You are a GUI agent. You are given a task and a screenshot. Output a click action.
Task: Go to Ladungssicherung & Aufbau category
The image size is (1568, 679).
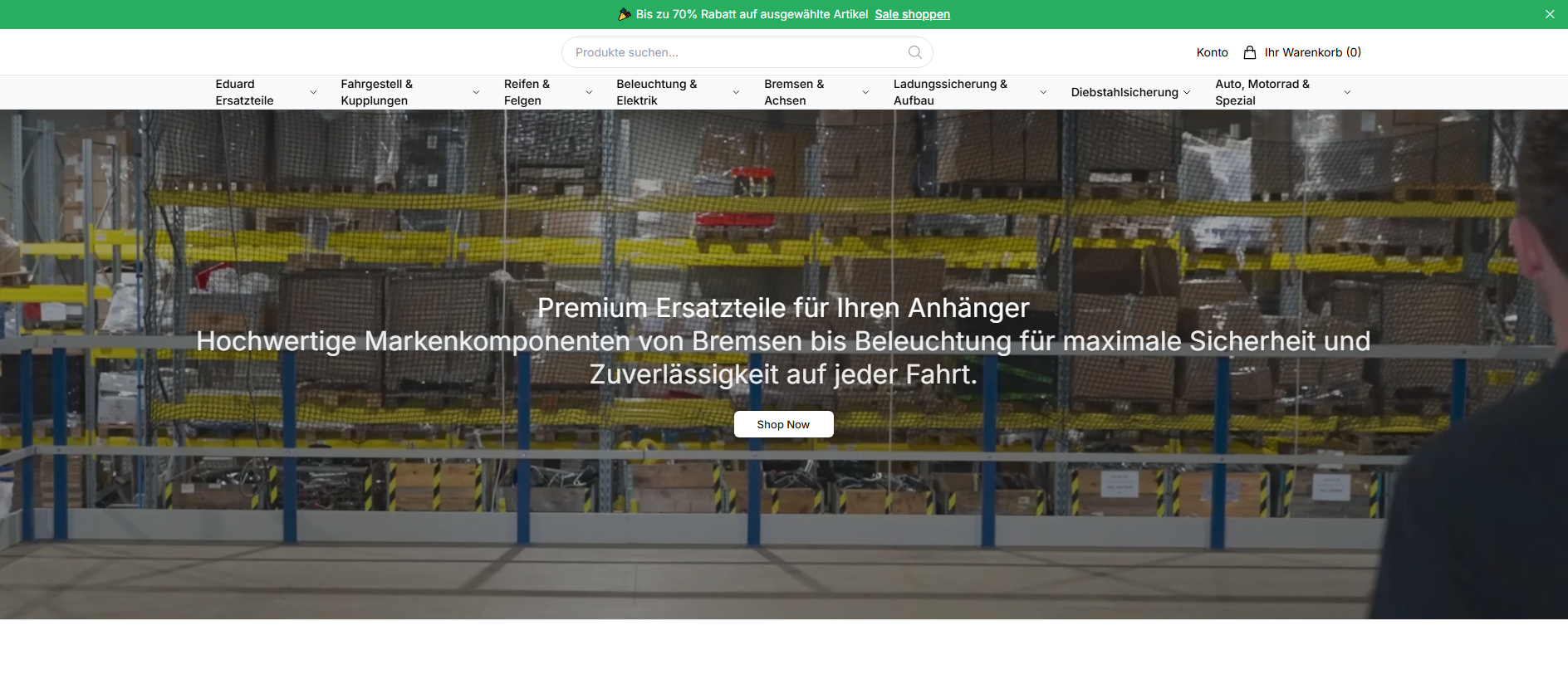950,92
